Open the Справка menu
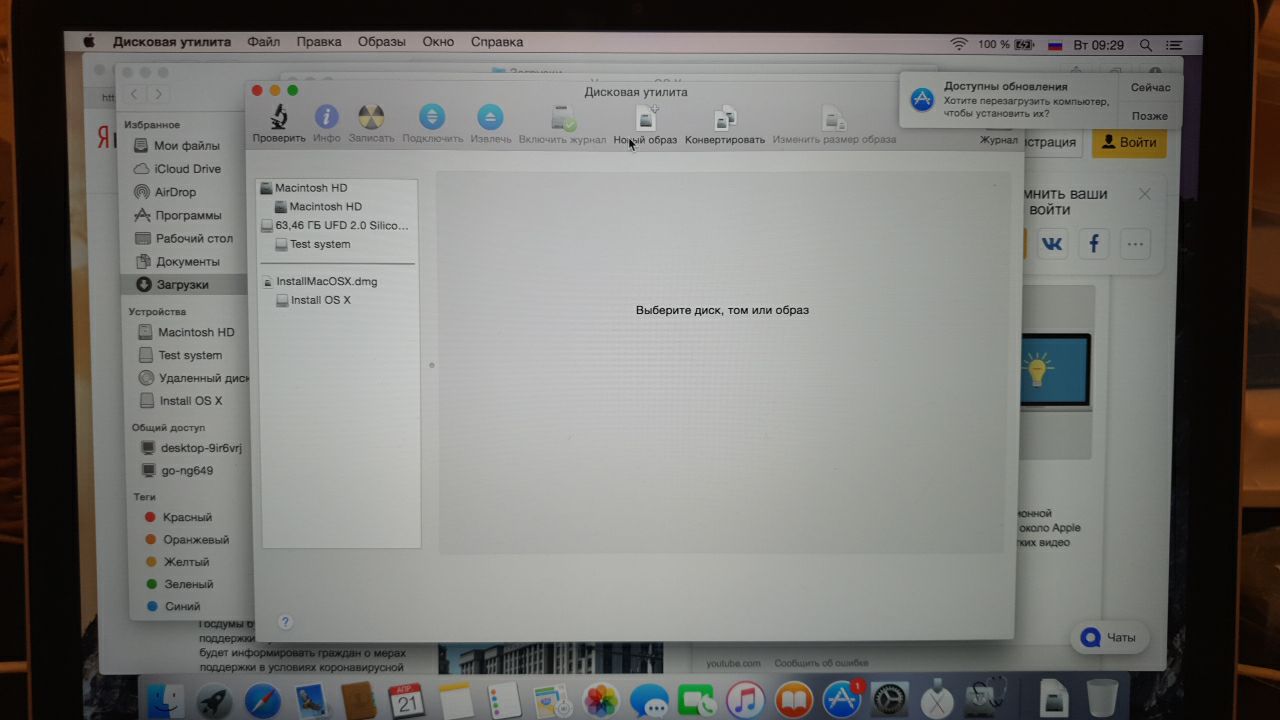This screenshot has height=720, width=1280. pos(497,42)
